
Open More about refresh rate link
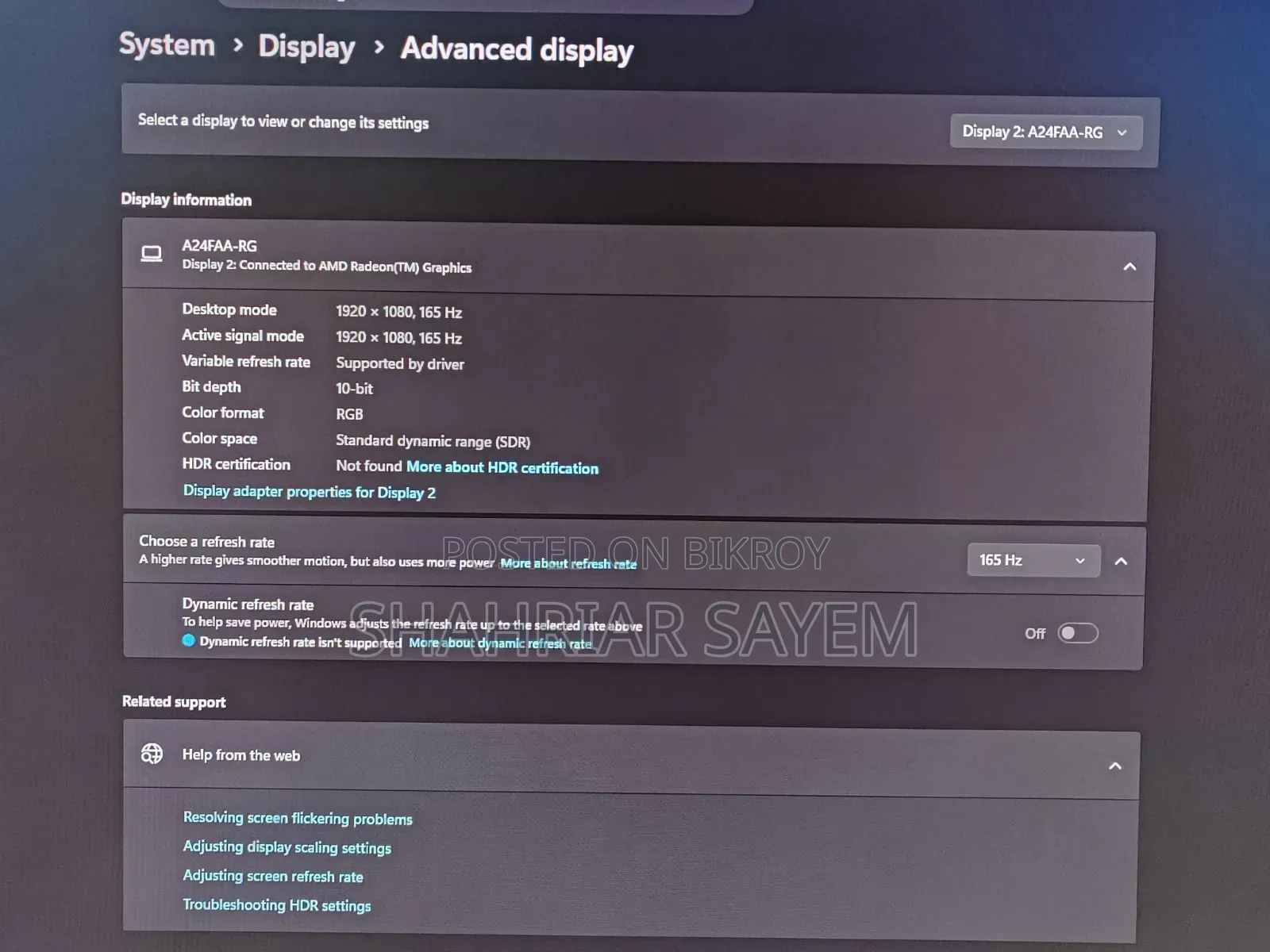568,563
